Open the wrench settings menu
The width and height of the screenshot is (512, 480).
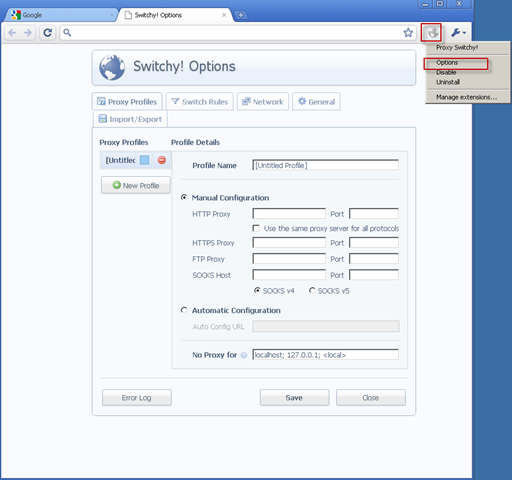tap(459, 33)
